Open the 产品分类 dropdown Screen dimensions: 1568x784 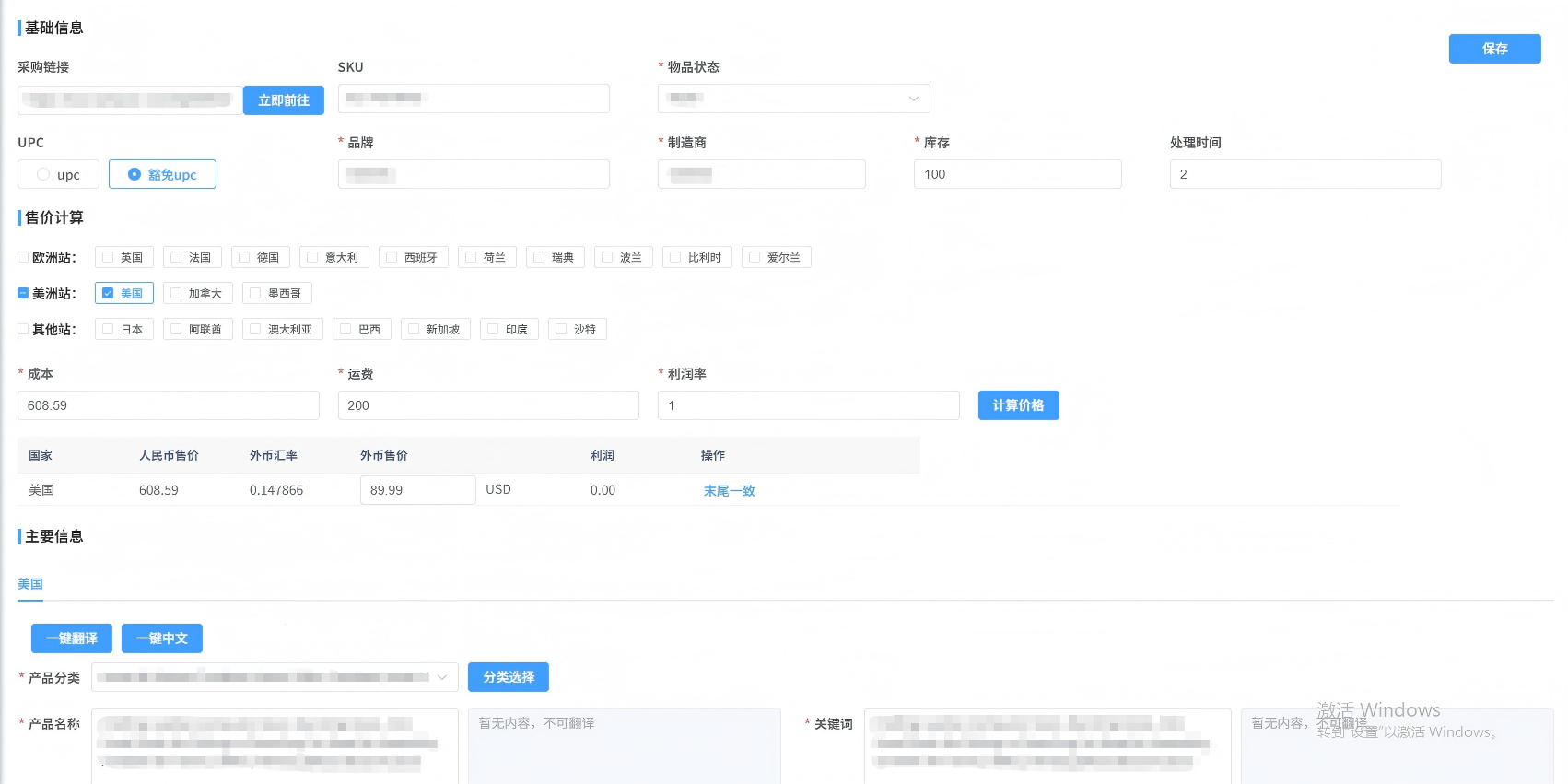point(275,677)
